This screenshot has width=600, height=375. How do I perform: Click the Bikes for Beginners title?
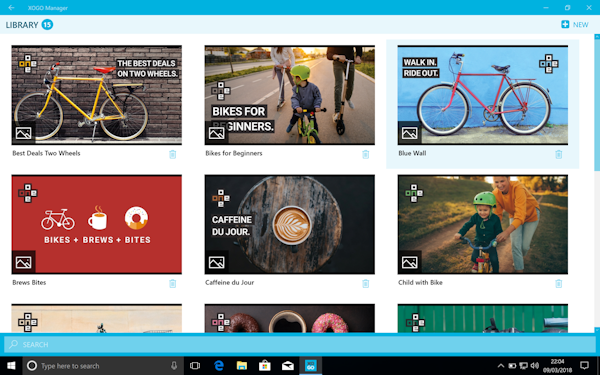[x=234, y=153]
